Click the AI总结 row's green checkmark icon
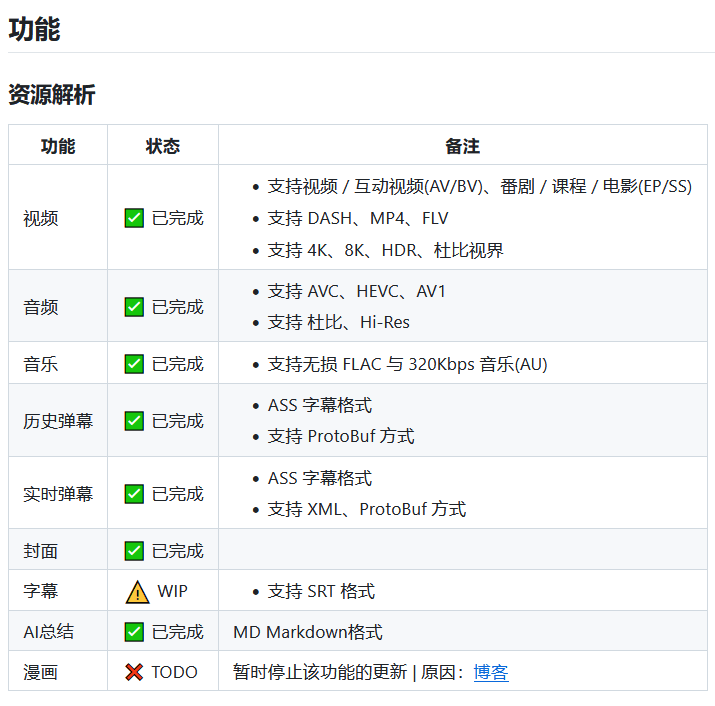The image size is (715, 706). click(x=134, y=632)
